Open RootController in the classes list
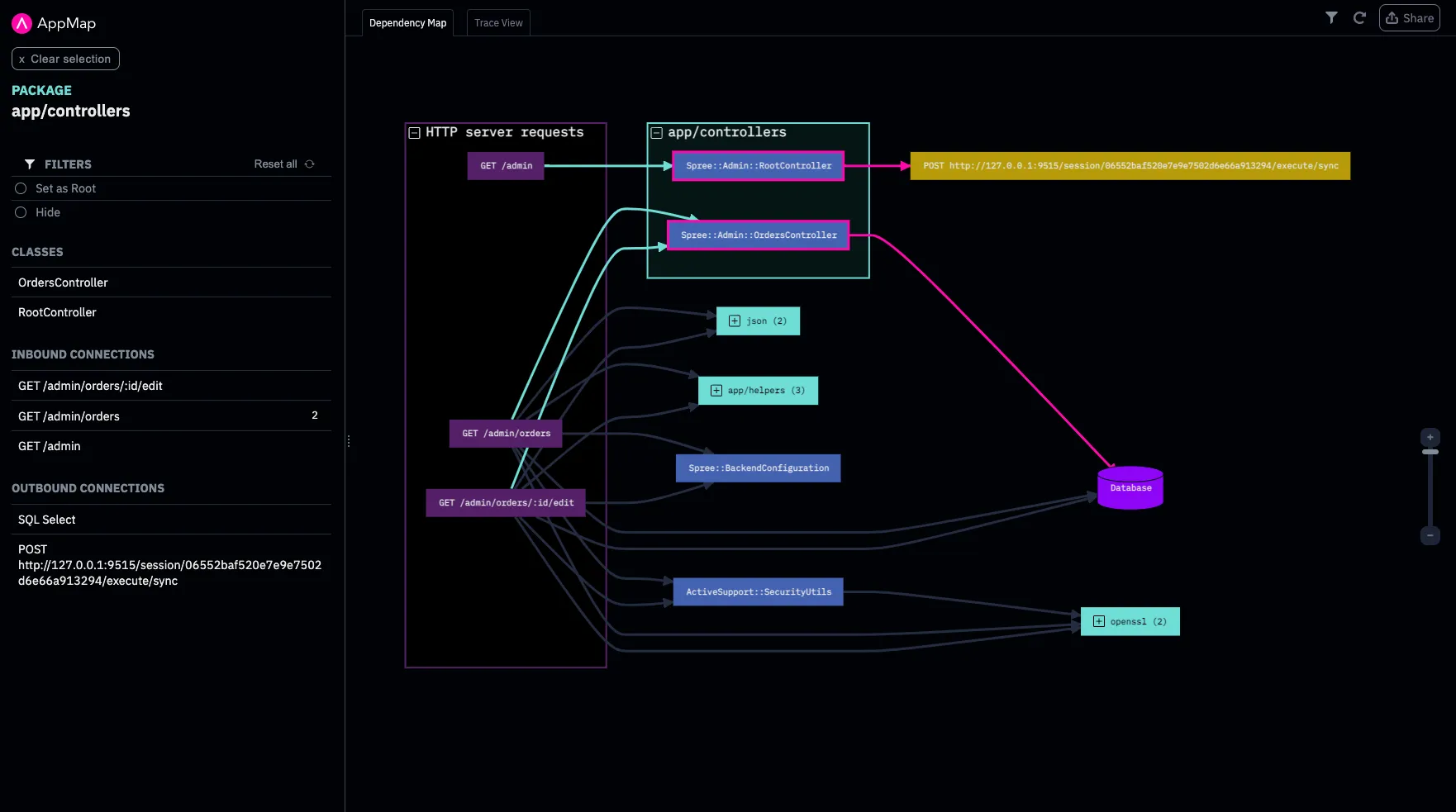Screen dimensions: 1456x812 coord(171,312)
